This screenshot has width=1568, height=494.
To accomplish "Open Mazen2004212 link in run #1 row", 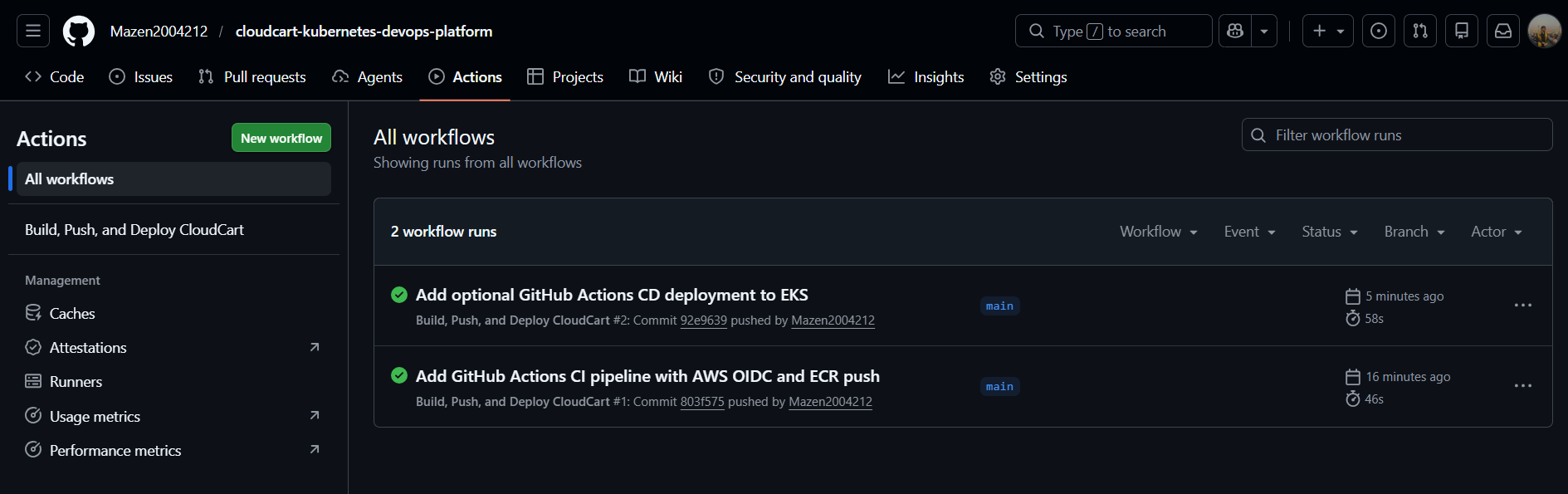I will coord(830,402).
